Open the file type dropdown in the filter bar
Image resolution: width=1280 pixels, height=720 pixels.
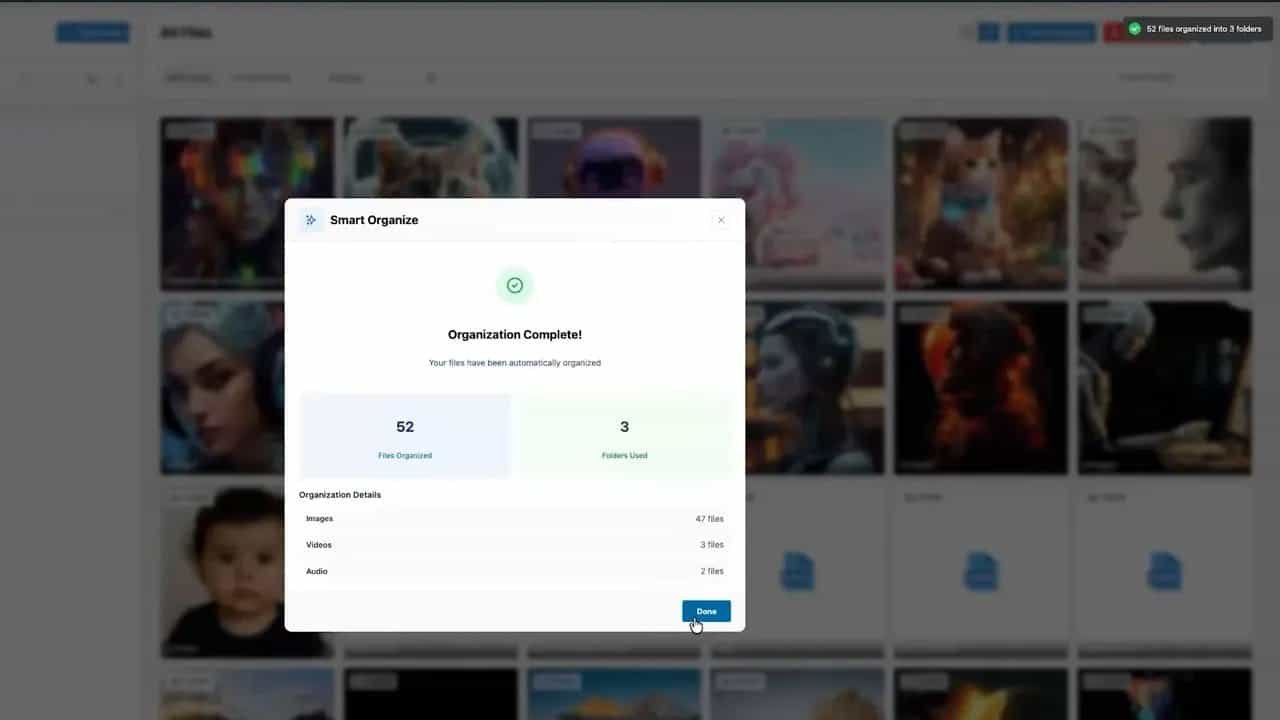click(x=261, y=78)
